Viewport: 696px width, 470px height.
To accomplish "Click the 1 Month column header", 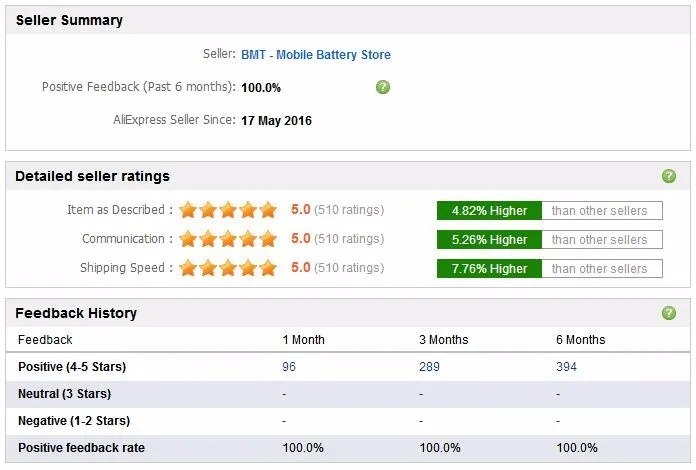I will tap(304, 340).
